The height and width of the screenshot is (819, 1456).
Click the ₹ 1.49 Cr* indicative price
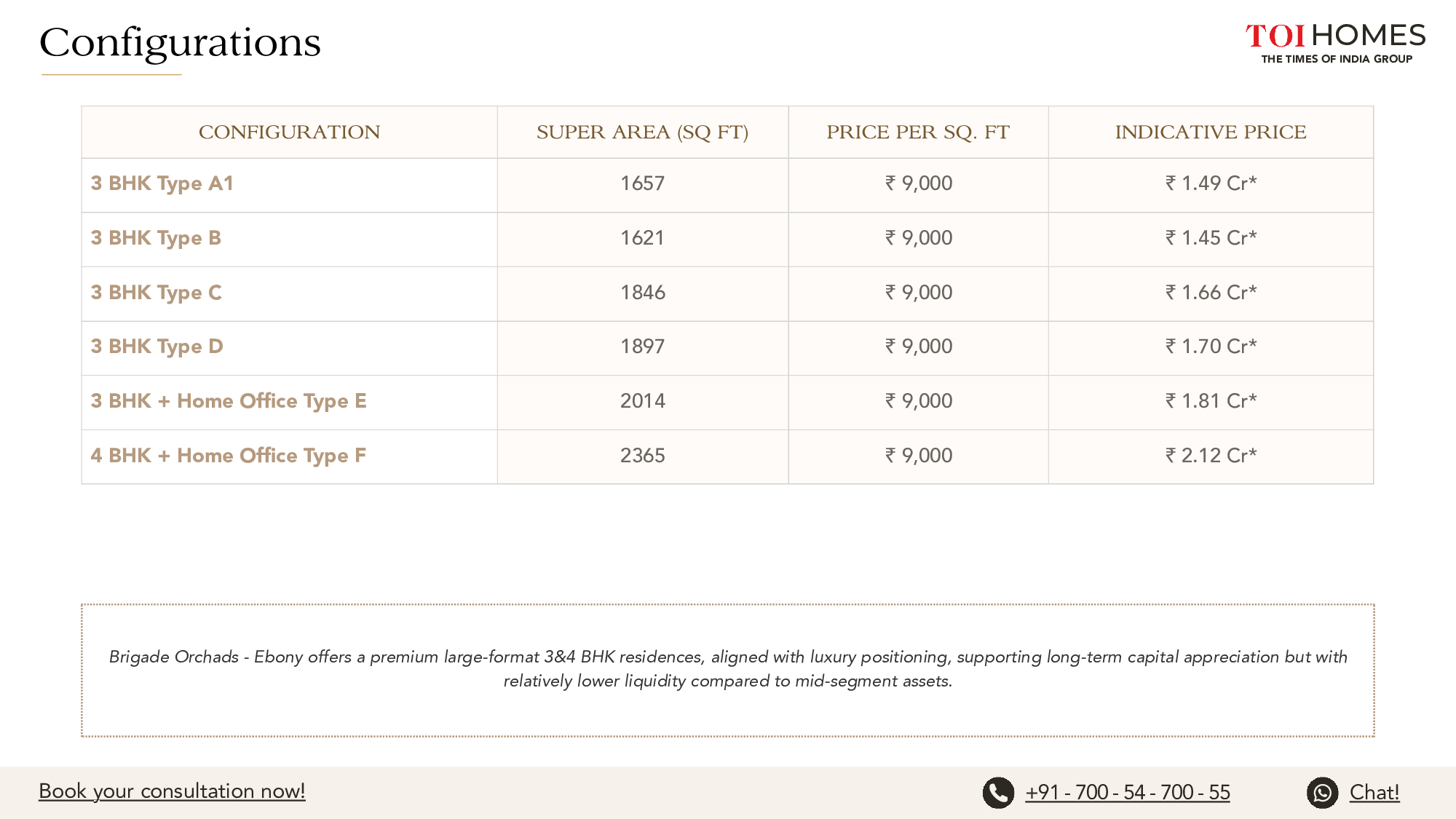click(x=1211, y=183)
